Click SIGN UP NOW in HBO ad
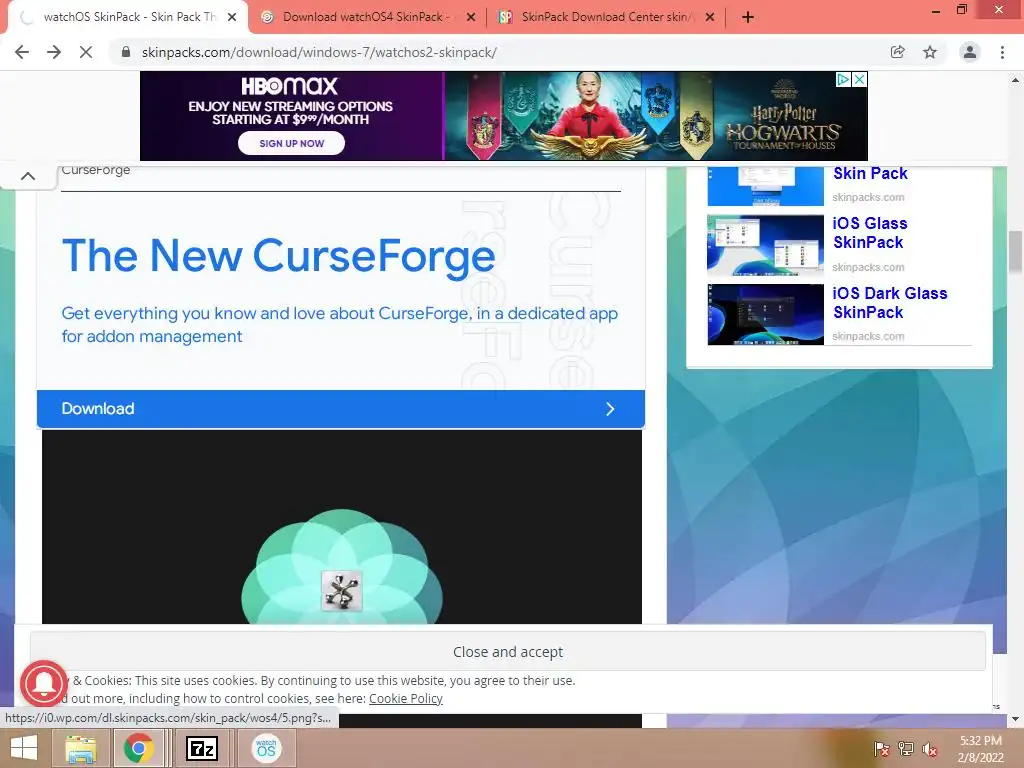Viewport: 1024px width, 768px height. pyautogui.click(x=291, y=143)
